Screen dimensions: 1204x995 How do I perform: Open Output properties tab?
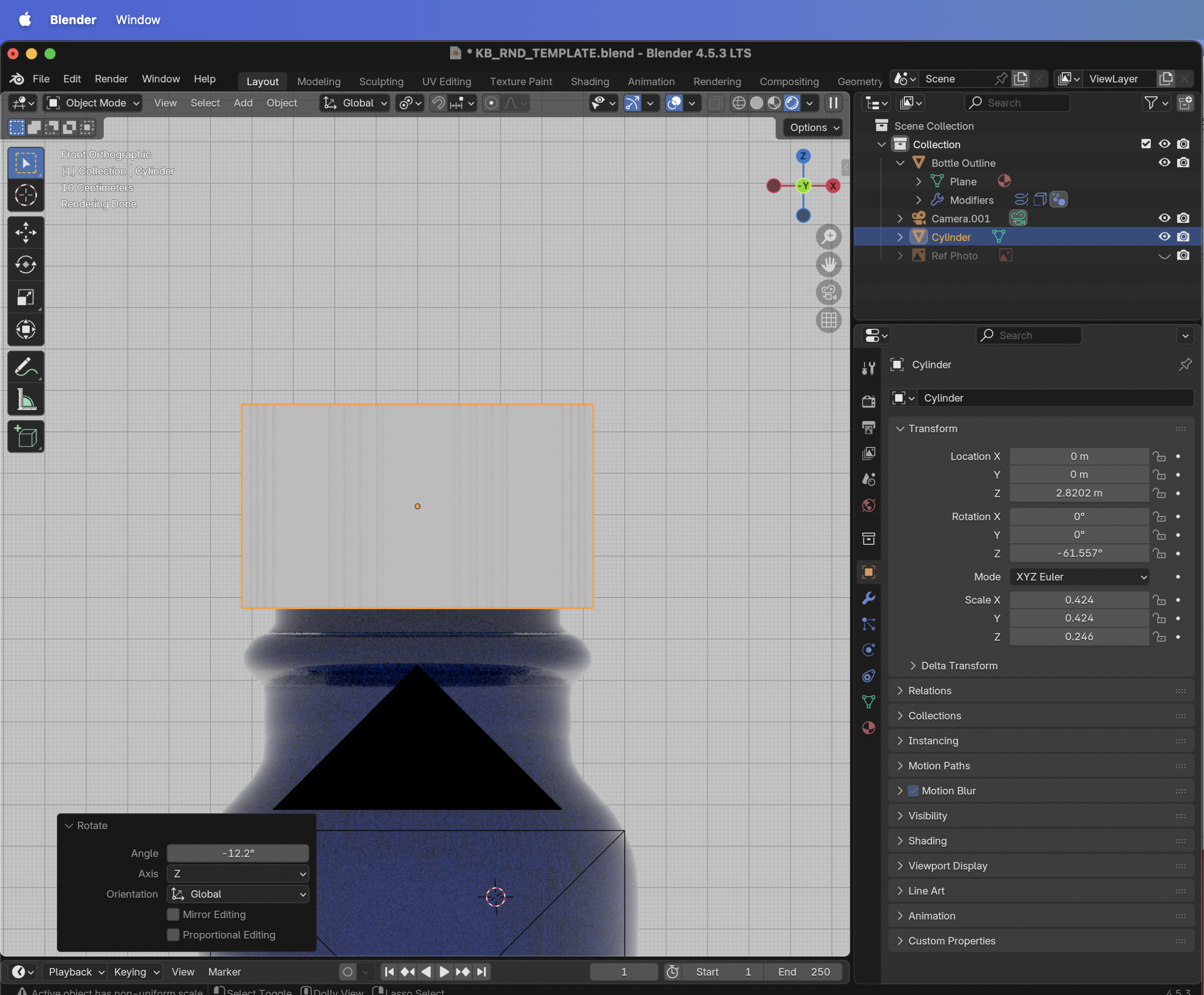coord(869,427)
